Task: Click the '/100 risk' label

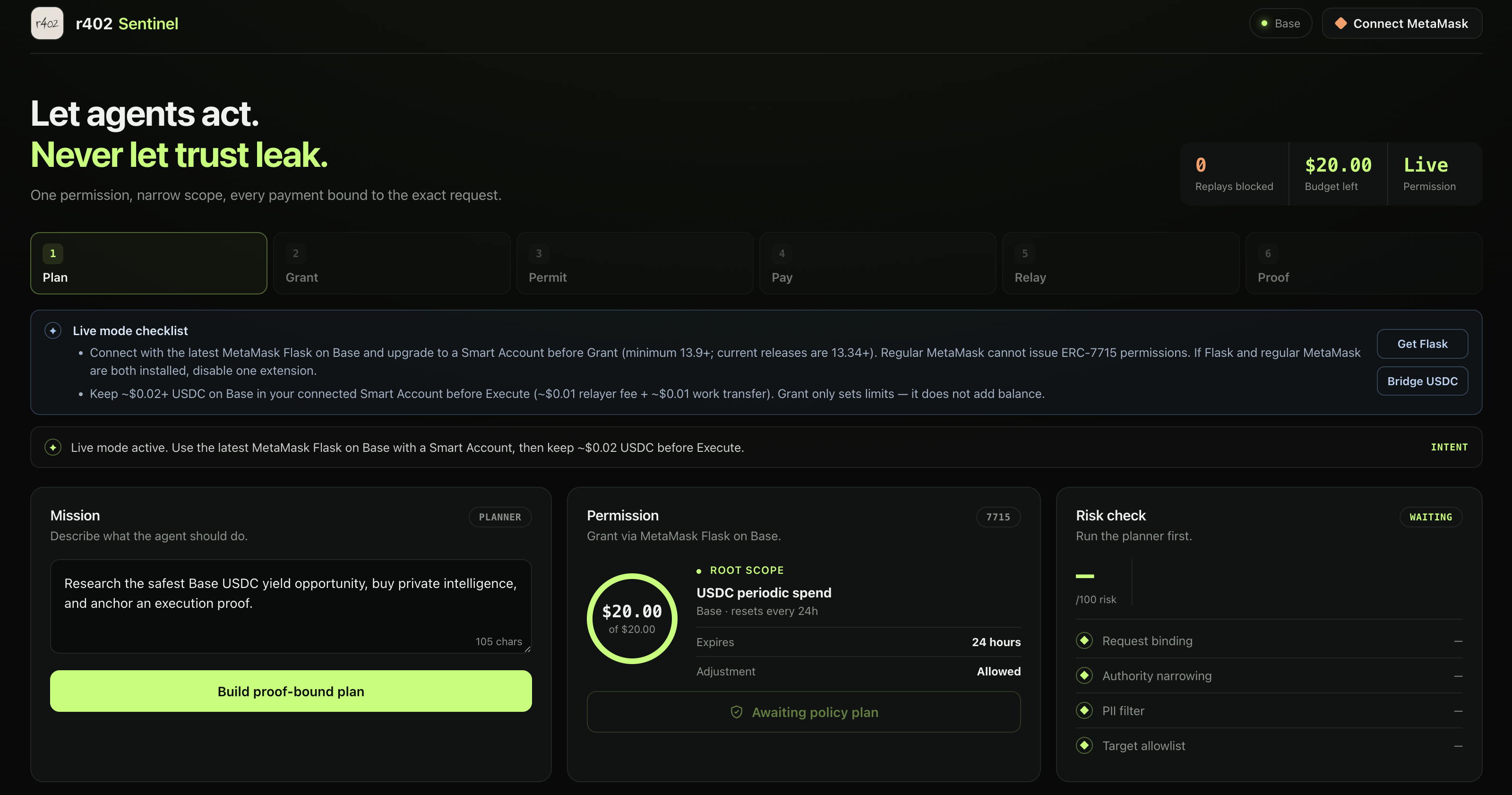Action: pos(1096,599)
